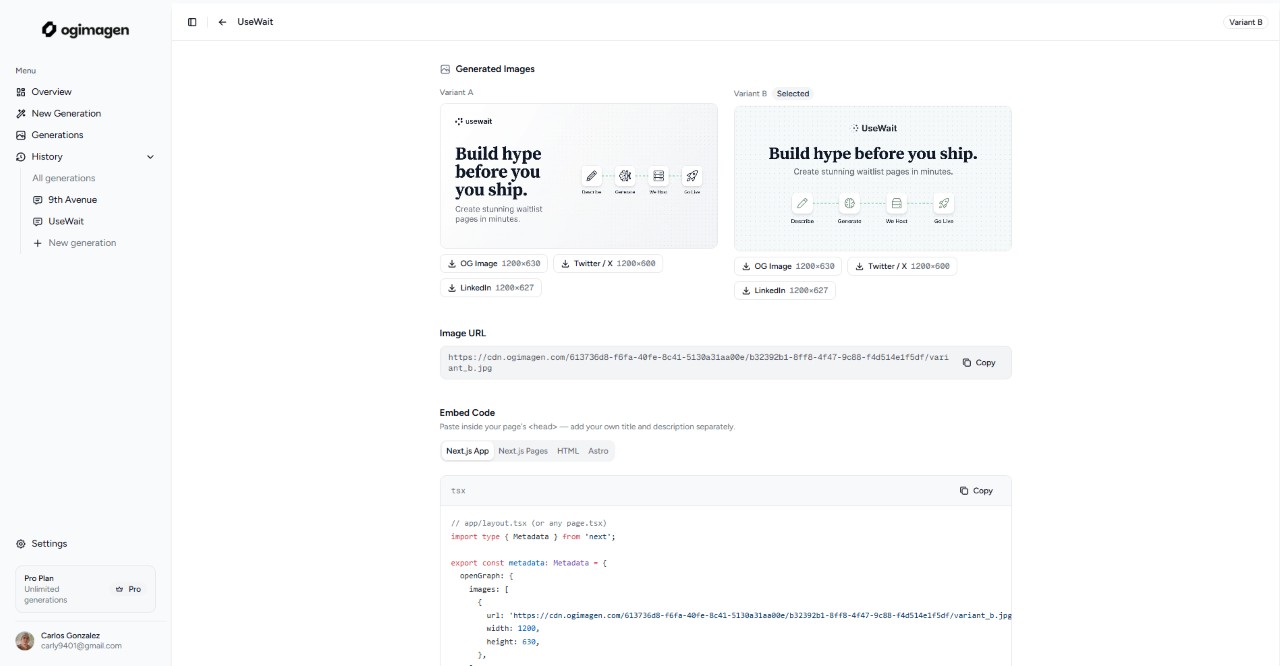1280x666 pixels.
Task: Select the Variant A preview thumbnail
Action: (578, 176)
